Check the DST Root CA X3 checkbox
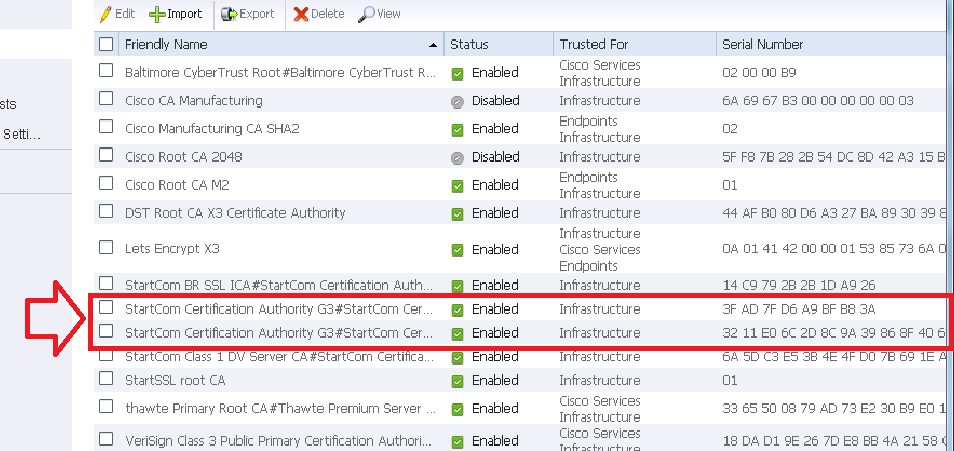Image resolution: width=954 pixels, height=451 pixels. click(x=106, y=211)
